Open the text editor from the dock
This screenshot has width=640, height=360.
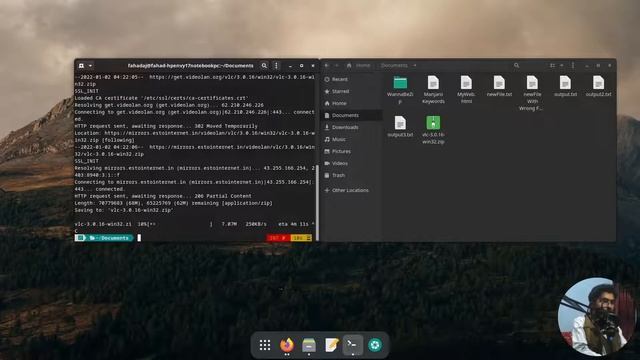tap(331, 345)
